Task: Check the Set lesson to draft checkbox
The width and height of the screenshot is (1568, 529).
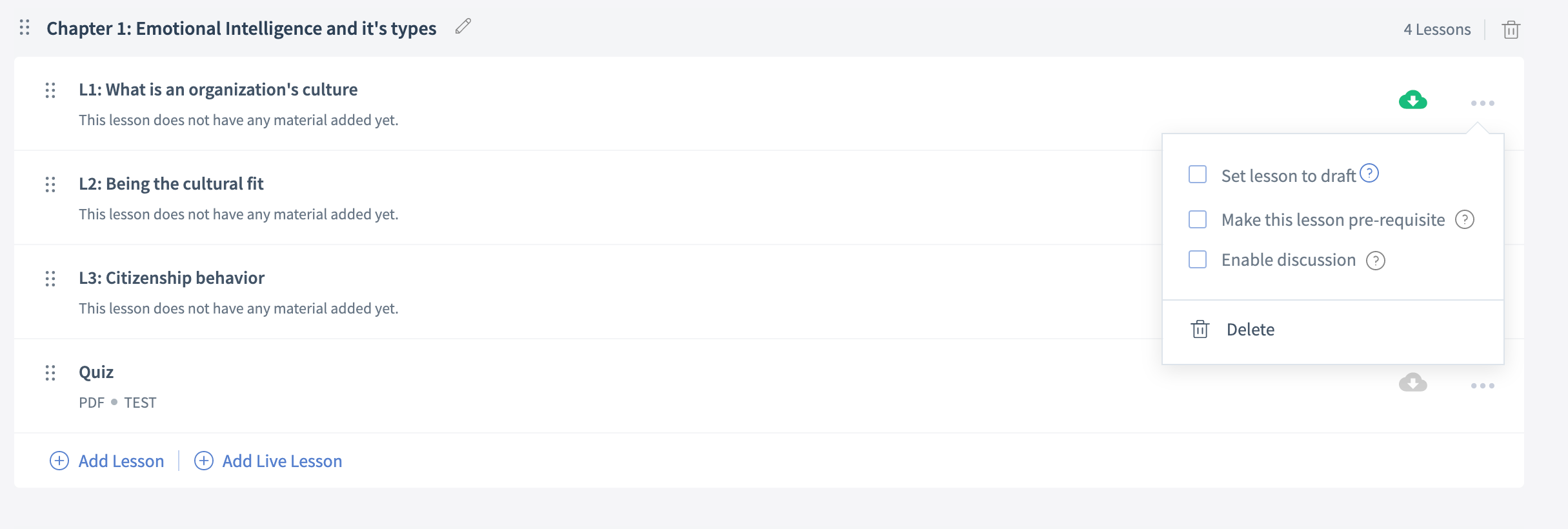Action: pos(1198,175)
